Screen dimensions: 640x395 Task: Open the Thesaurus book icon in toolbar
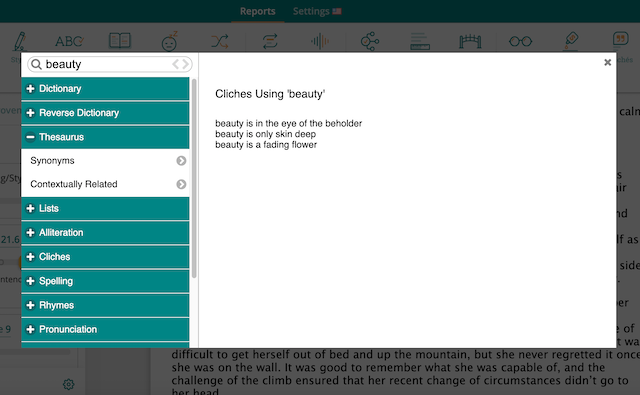click(120, 41)
